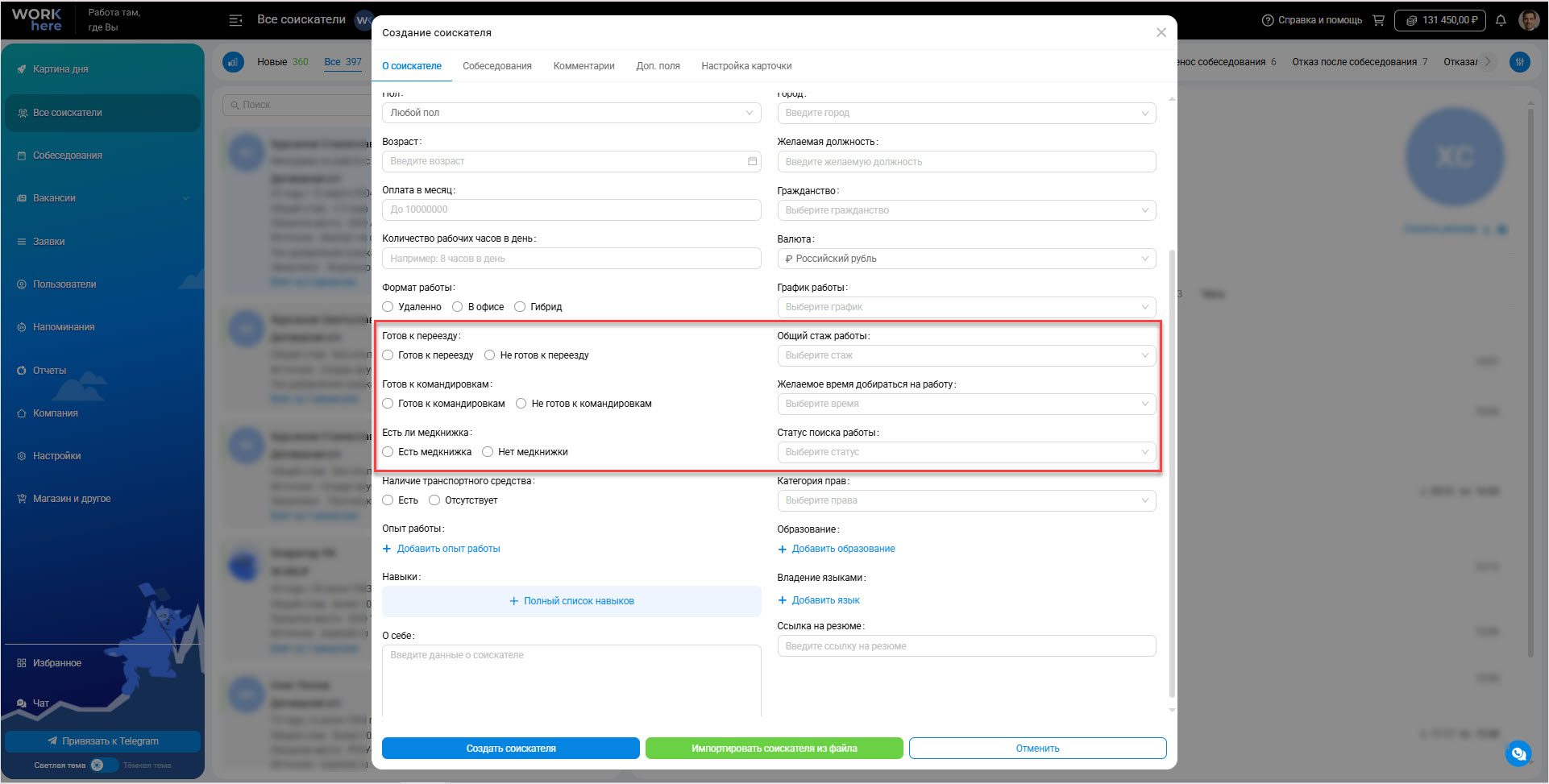Select Нет медкнижки radio option
This screenshot has width=1549, height=784.
488,452
